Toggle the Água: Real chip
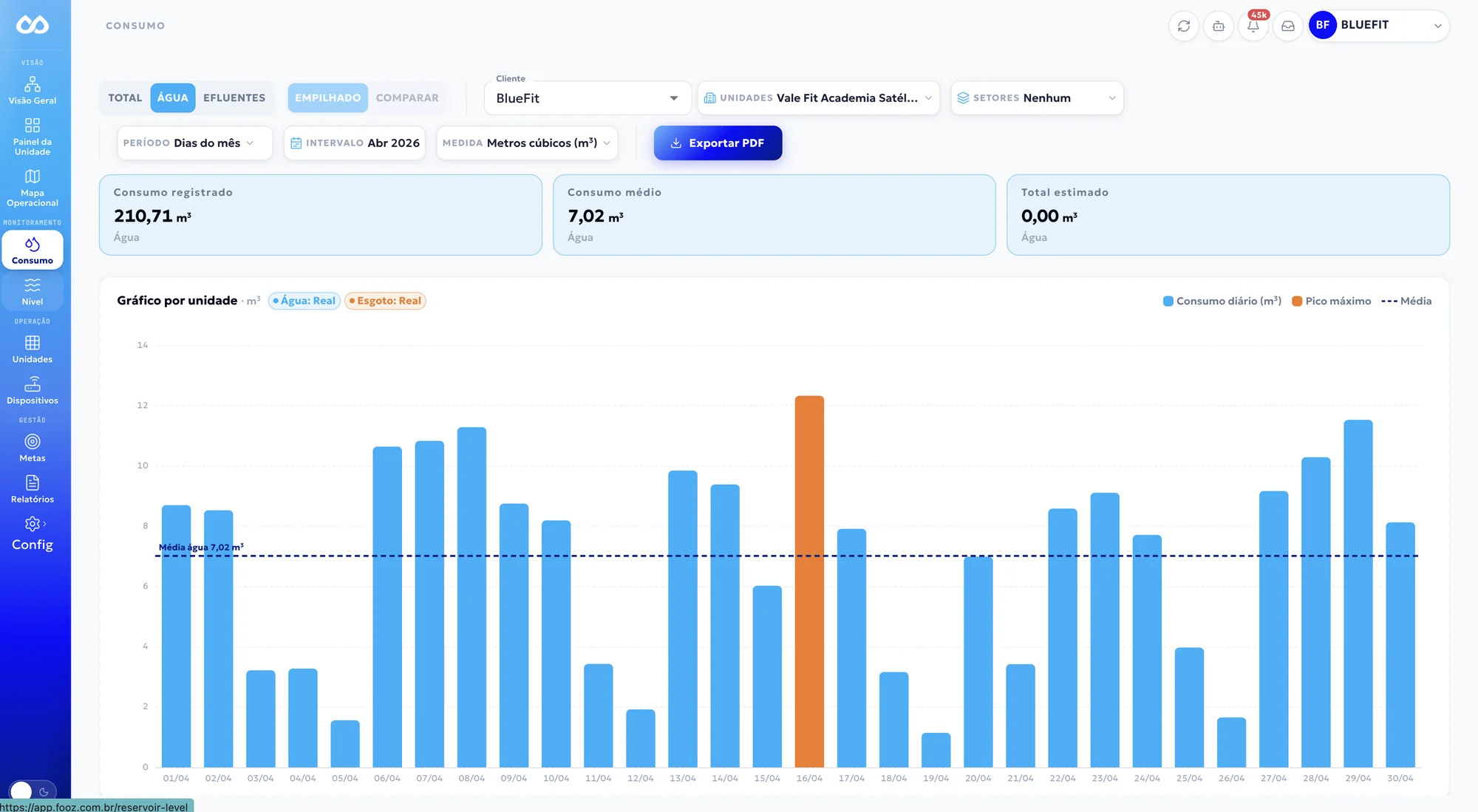 [x=304, y=301]
